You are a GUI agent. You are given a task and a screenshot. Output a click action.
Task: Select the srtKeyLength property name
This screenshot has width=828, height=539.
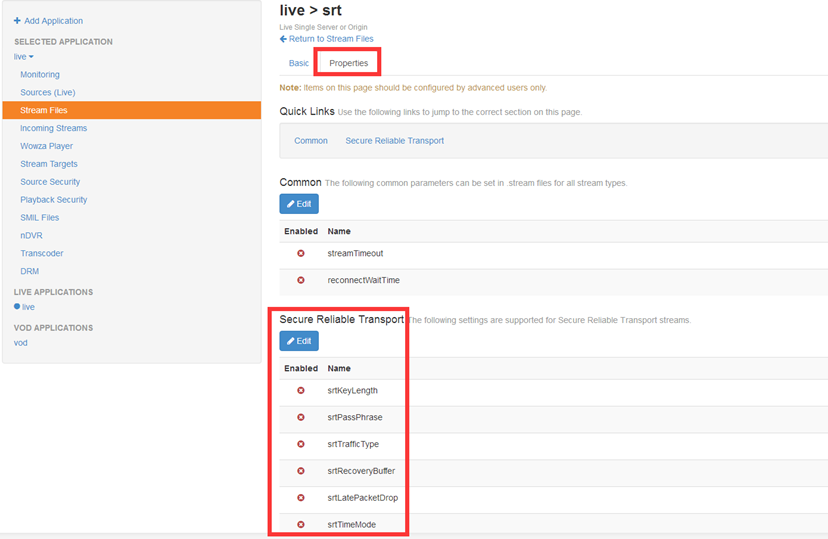(x=352, y=391)
